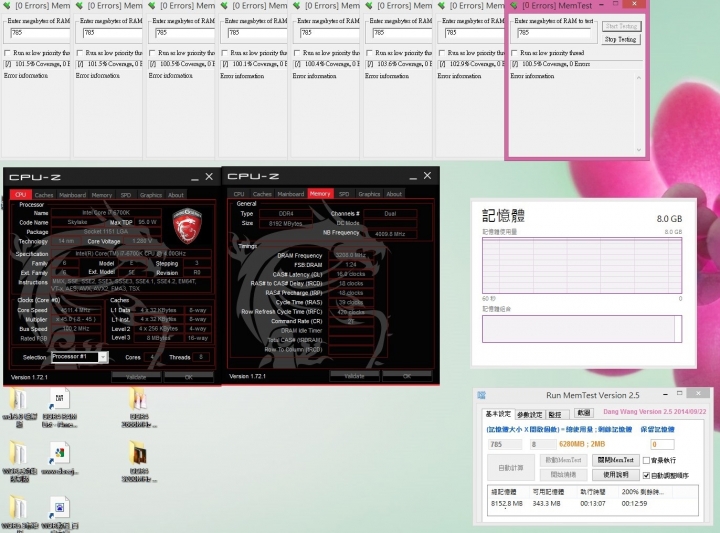Click the 使用說明 button in Run MemTest

pyautogui.click(x=615, y=475)
